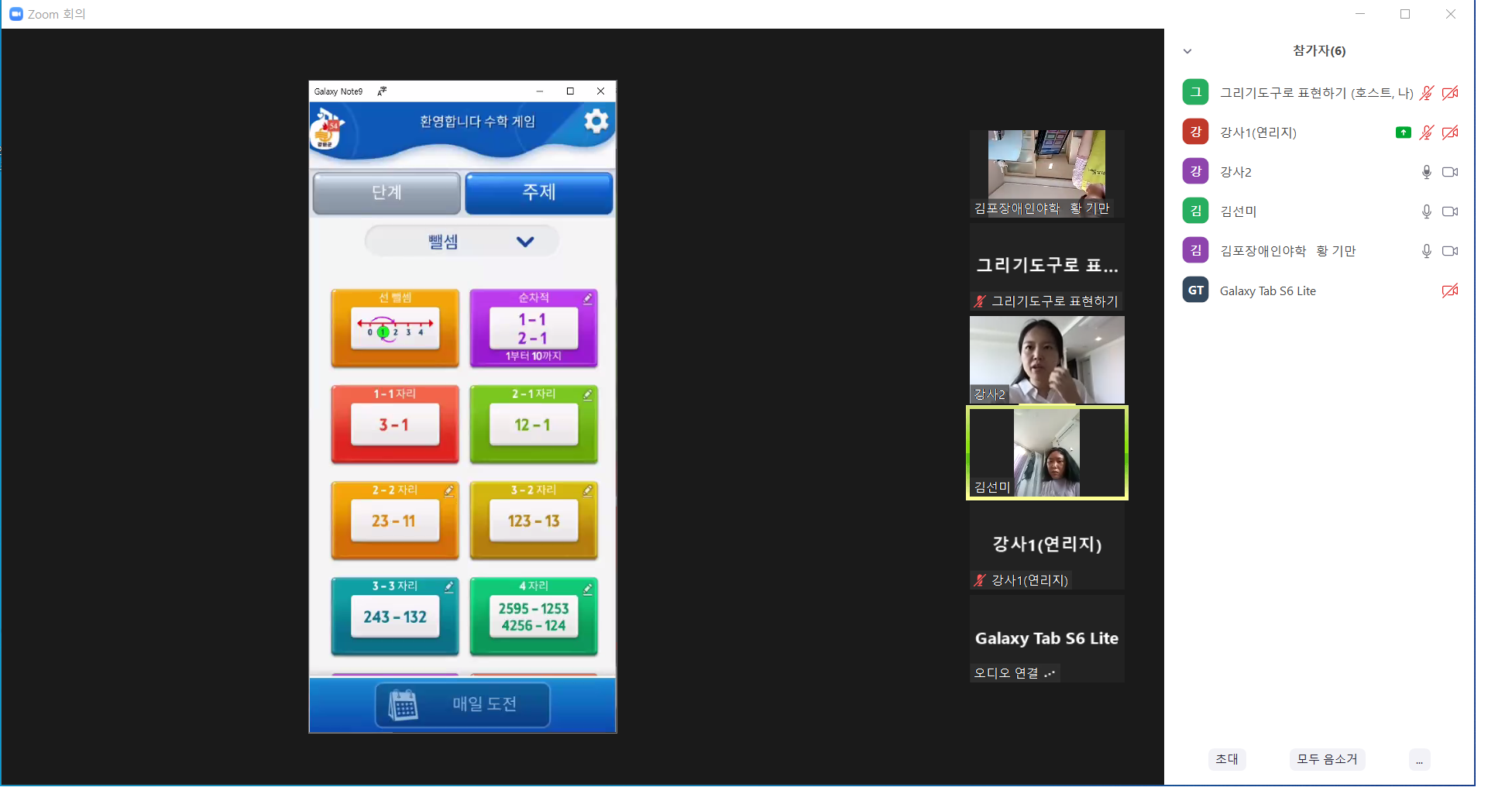
Task: Open the more options ellipsis button
Action: click(1419, 760)
